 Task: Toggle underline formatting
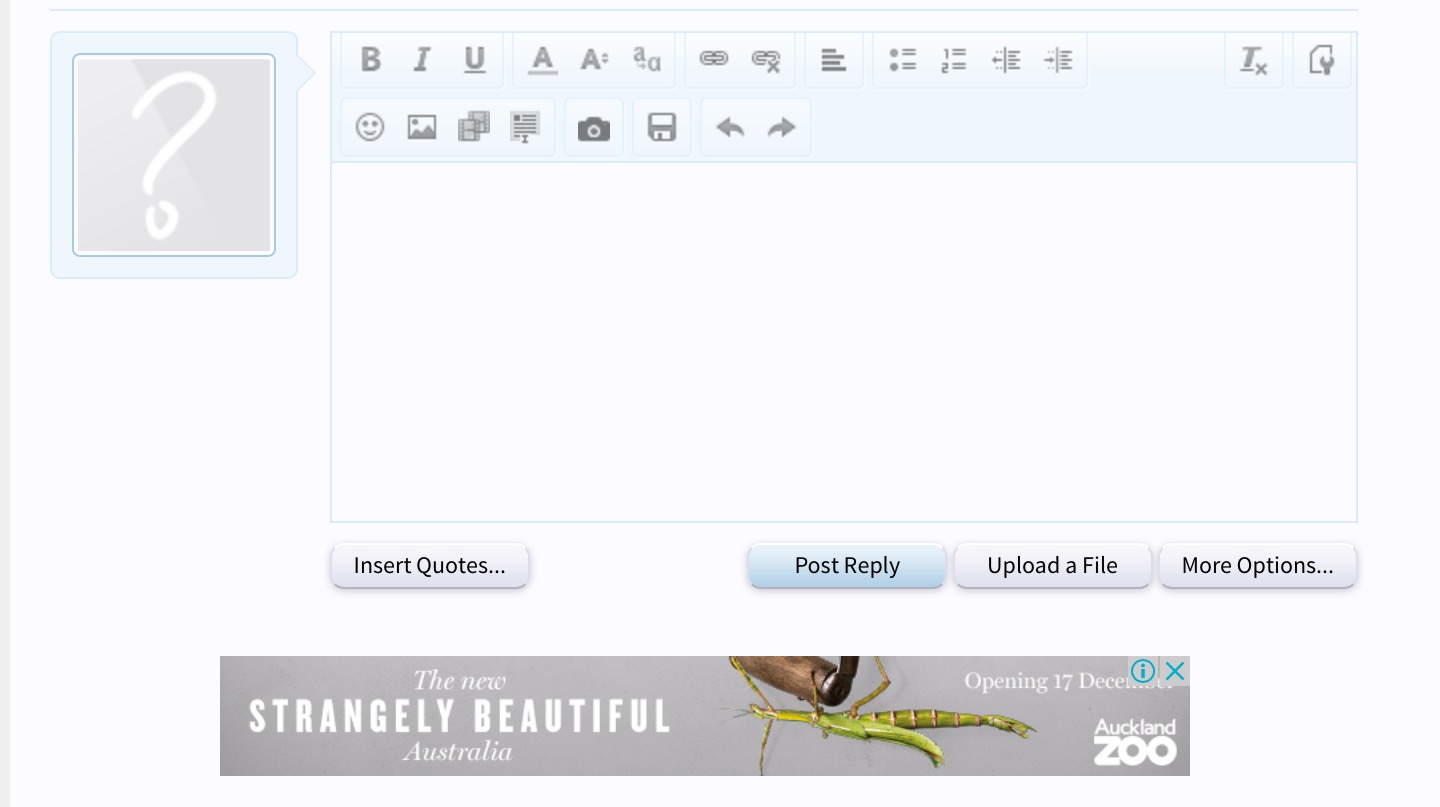[474, 60]
